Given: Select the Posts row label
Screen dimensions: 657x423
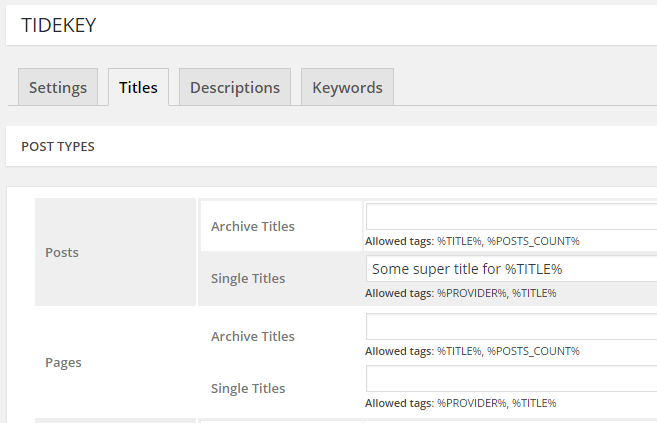Looking at the screenshot, I should [62, 253].
